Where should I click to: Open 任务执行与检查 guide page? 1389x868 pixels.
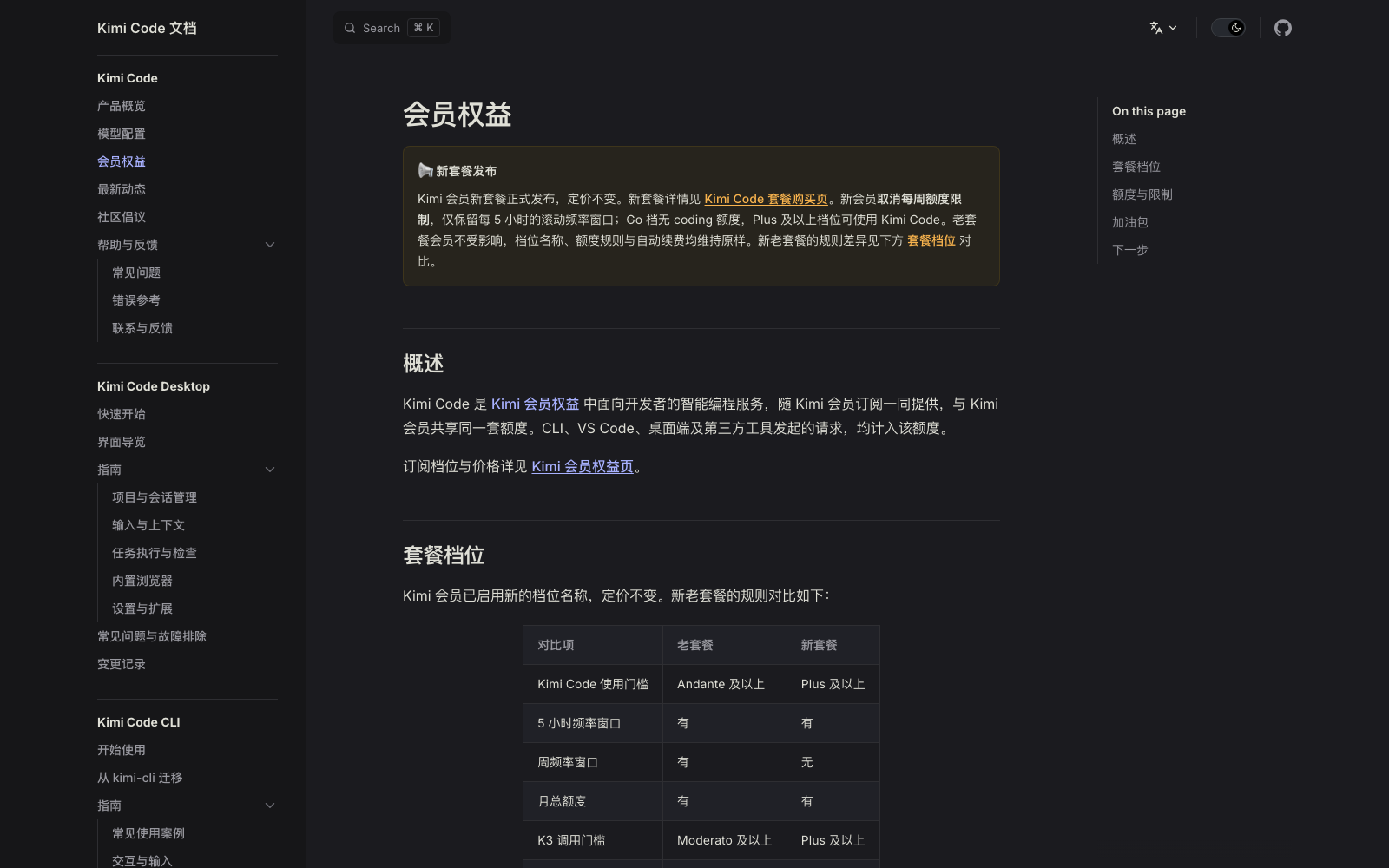point(155,553)
